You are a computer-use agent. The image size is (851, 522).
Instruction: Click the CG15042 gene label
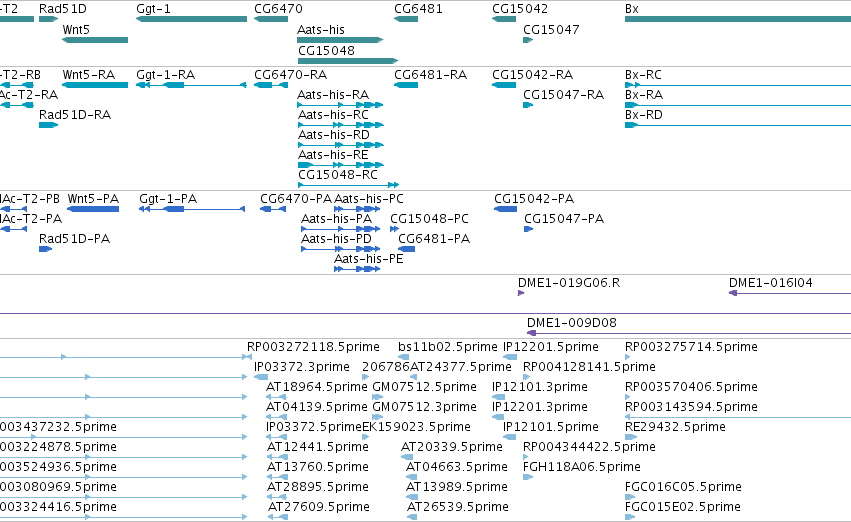[x=520, y=9]
